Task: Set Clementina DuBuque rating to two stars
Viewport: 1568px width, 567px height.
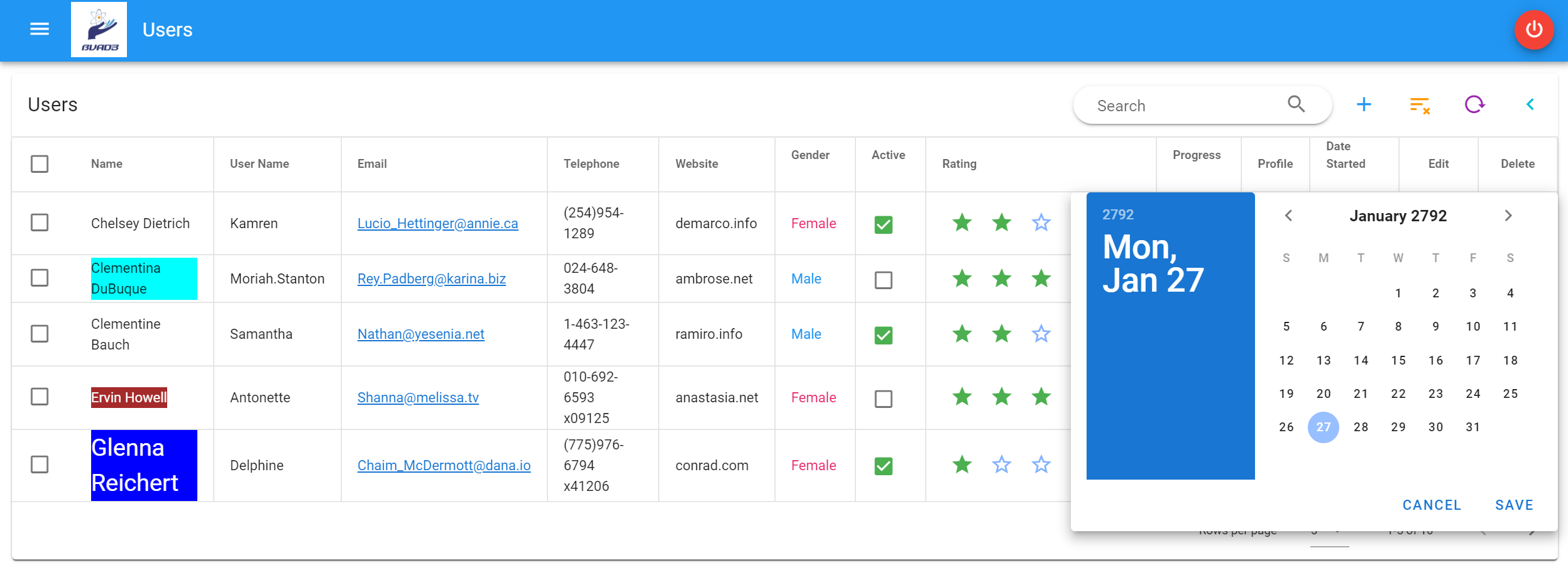Action: pyautogui.click(x=1001, y=278)
